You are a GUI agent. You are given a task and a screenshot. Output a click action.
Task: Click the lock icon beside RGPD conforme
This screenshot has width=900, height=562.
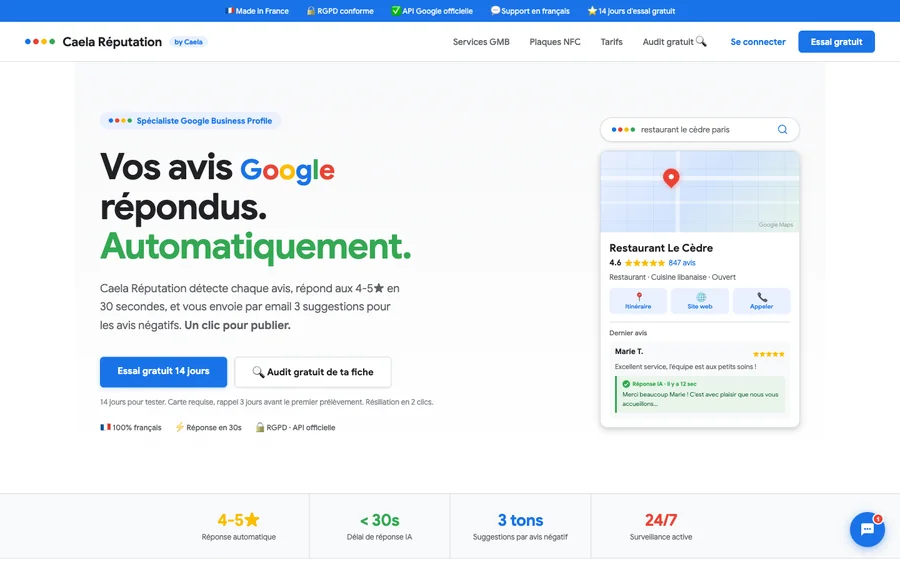coord(311,11)
